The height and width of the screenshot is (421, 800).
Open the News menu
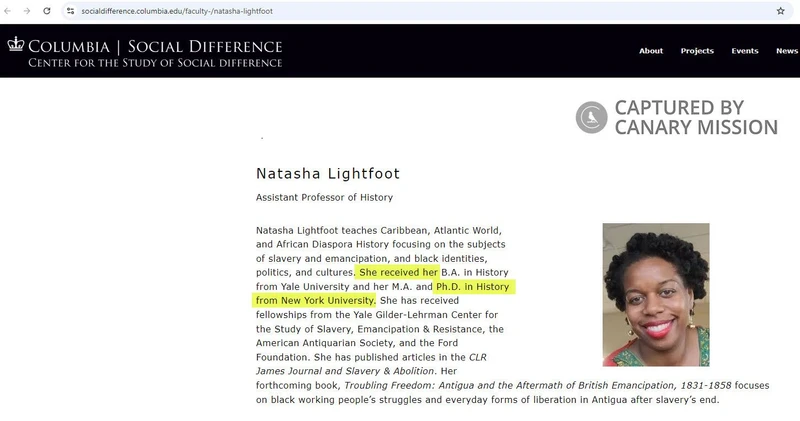787,51
